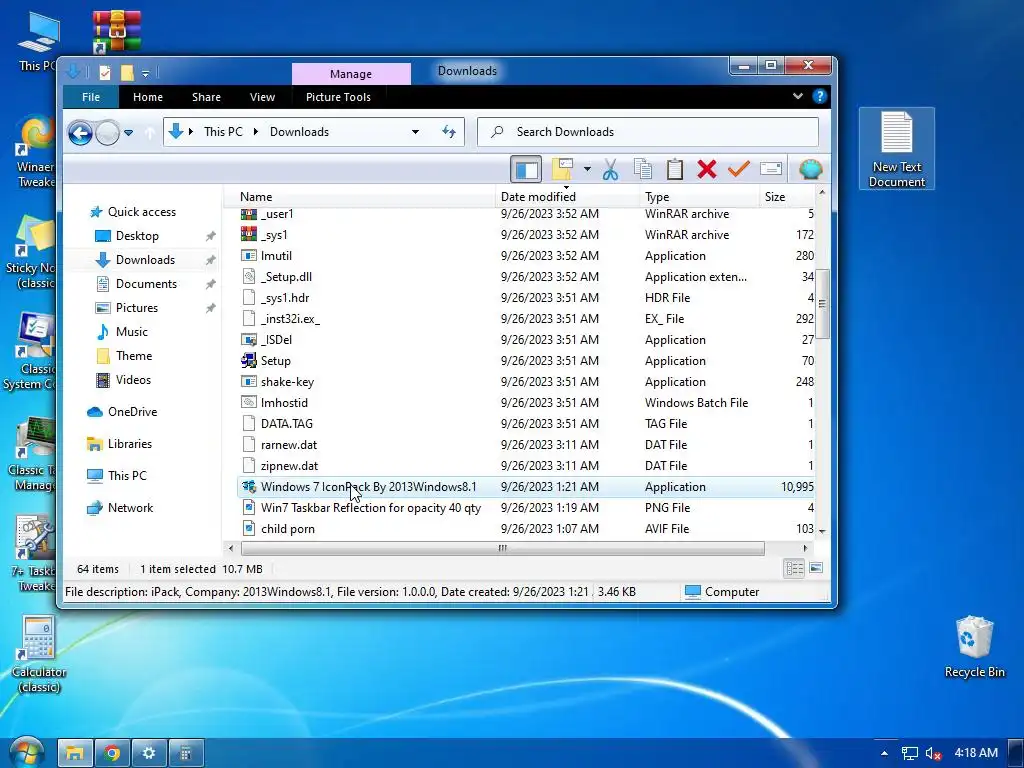Open Customize Quick Access Toolbar dropdown

click(x=146, y=73)
